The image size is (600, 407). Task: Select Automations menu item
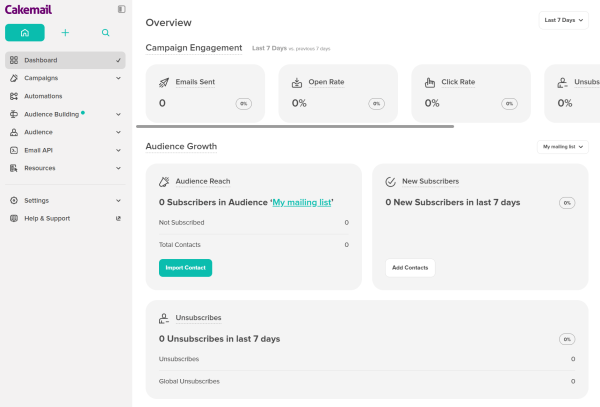[65, 96]
